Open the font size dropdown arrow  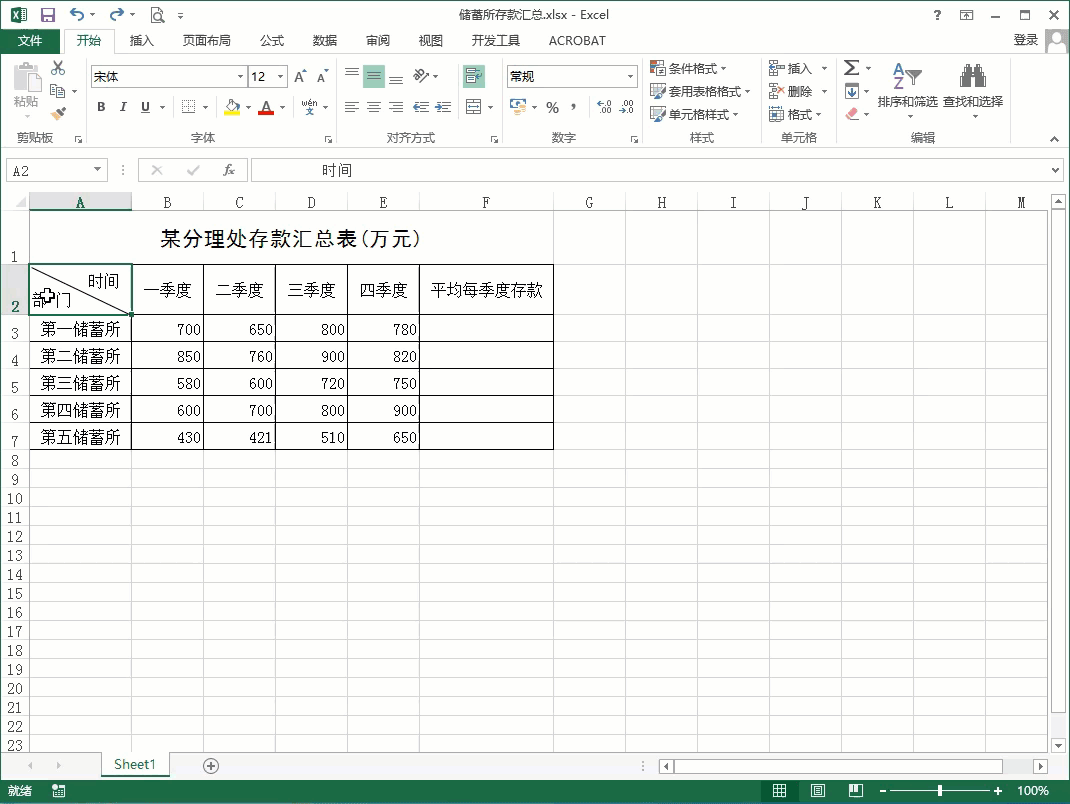[x=281, y=77]
